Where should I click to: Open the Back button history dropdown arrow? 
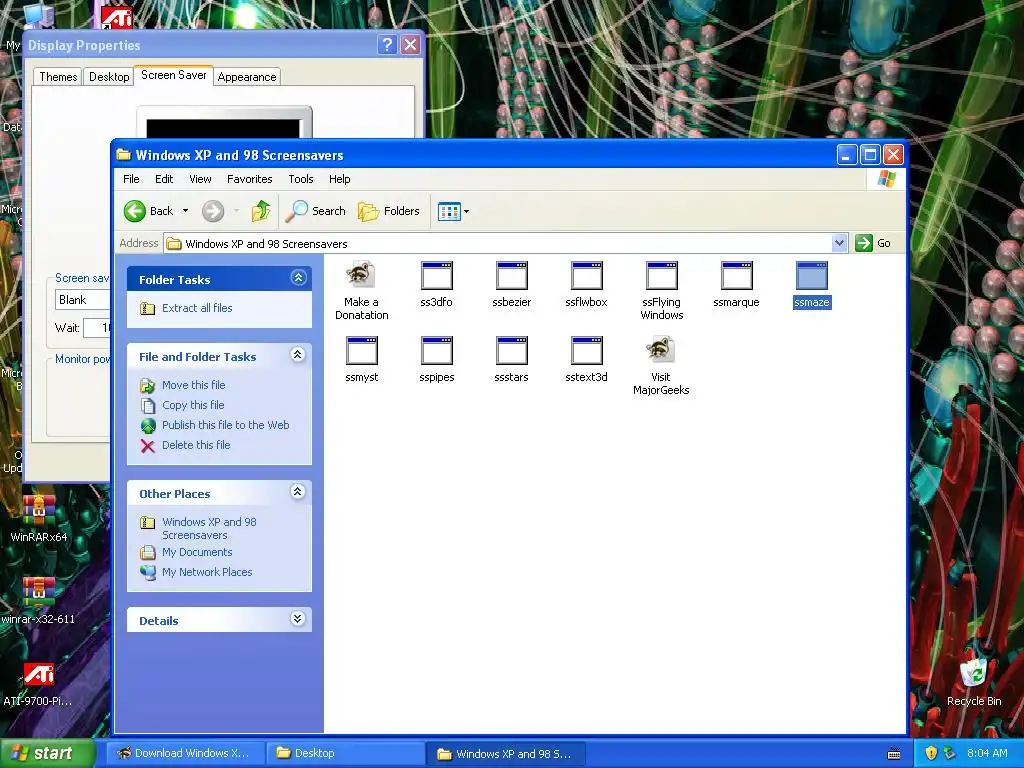coord(185,211)
